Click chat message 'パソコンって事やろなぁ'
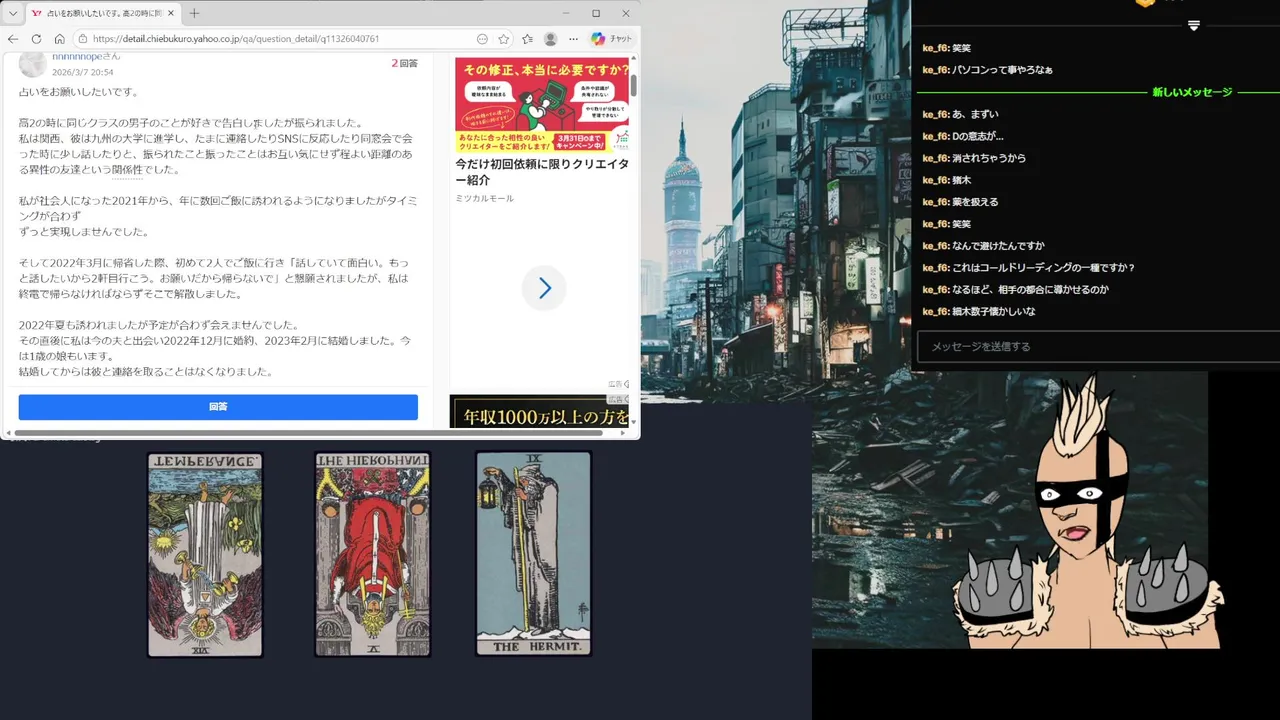The width and height of the screenshot is (1280, 720). coord(1002,70)
